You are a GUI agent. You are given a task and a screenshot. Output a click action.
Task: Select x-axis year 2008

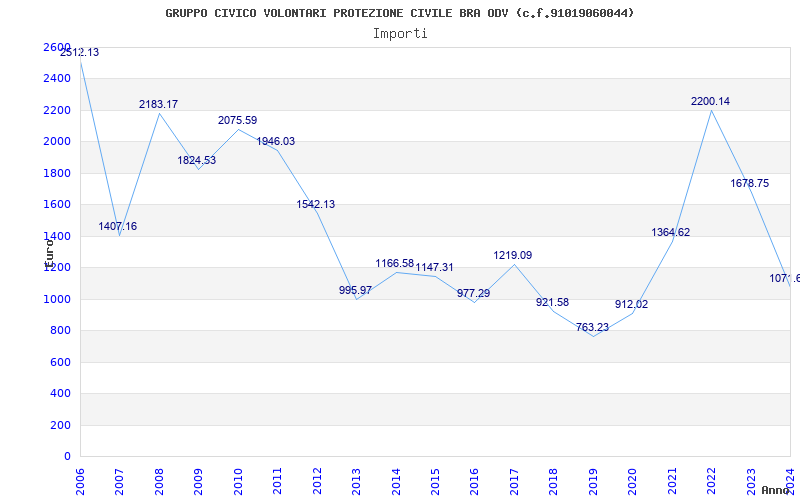point(159,482)
